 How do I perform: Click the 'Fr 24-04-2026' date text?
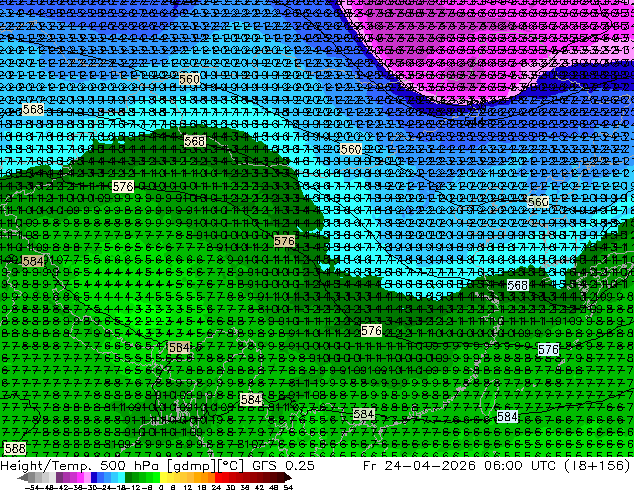coord(419,465)
